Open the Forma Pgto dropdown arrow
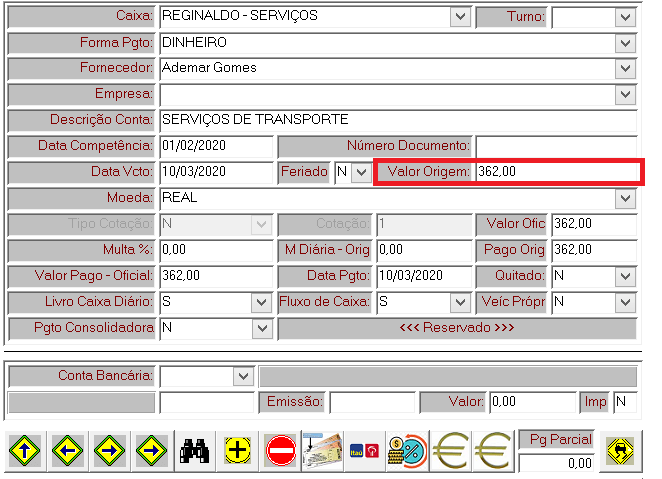The width and height of the screenshot is (662, 479). [x=625, y=43]
